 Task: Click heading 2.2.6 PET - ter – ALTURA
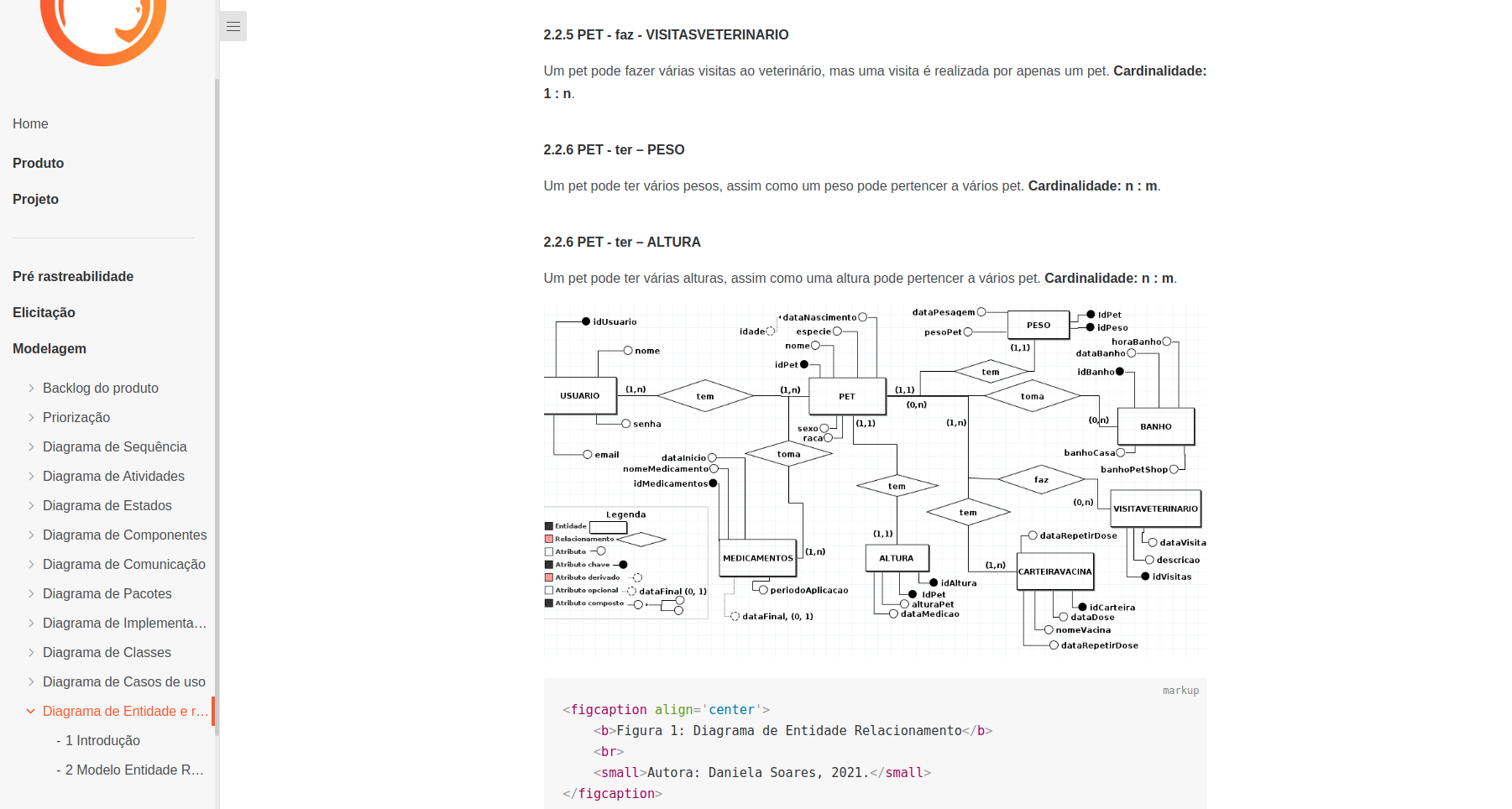[622, 242]
